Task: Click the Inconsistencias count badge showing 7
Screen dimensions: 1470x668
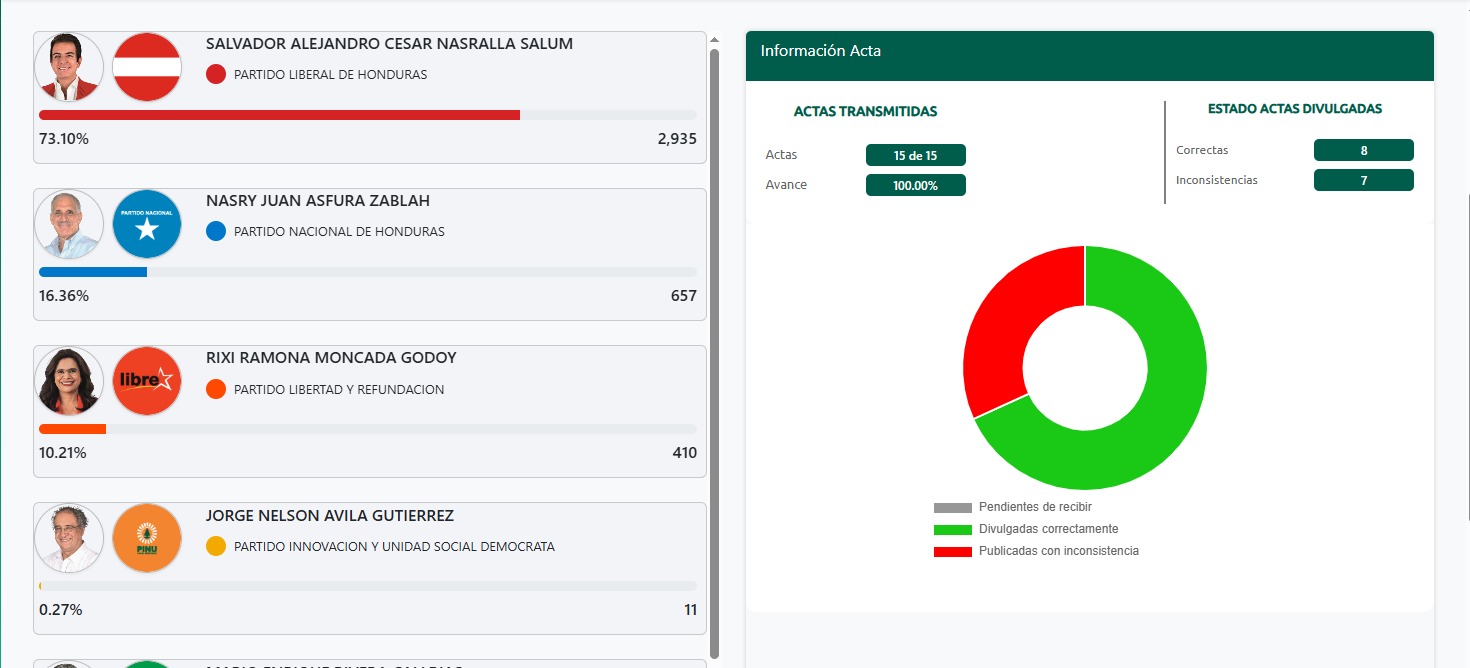Action: (1364, 180)
